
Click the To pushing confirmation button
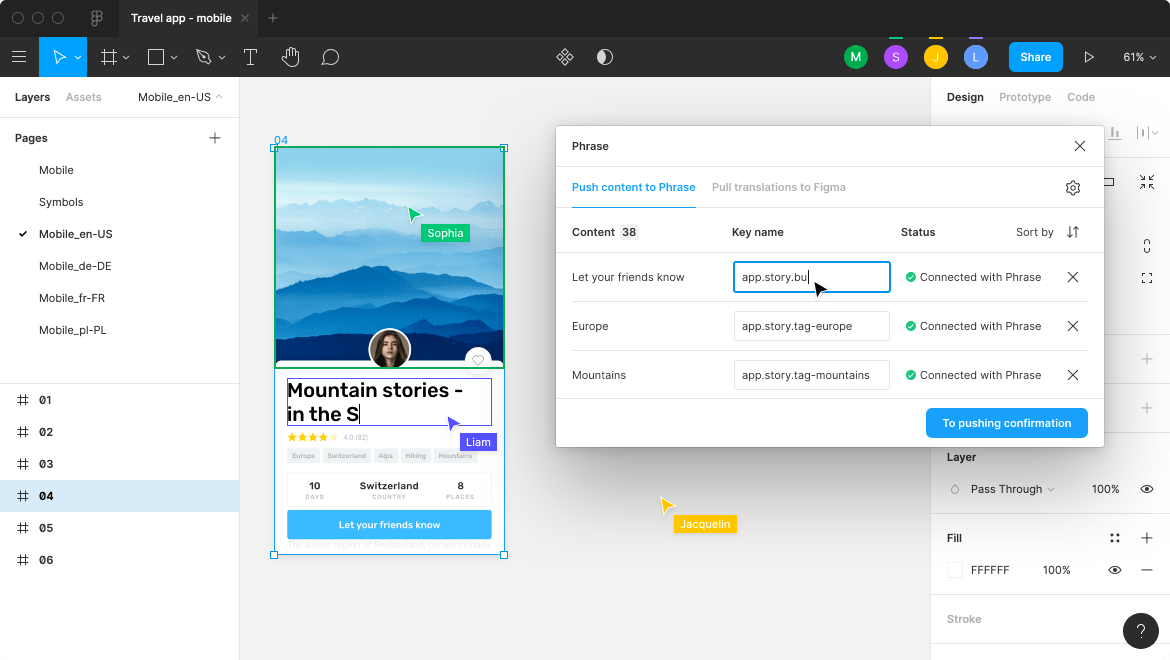(x=1006, y=423)
